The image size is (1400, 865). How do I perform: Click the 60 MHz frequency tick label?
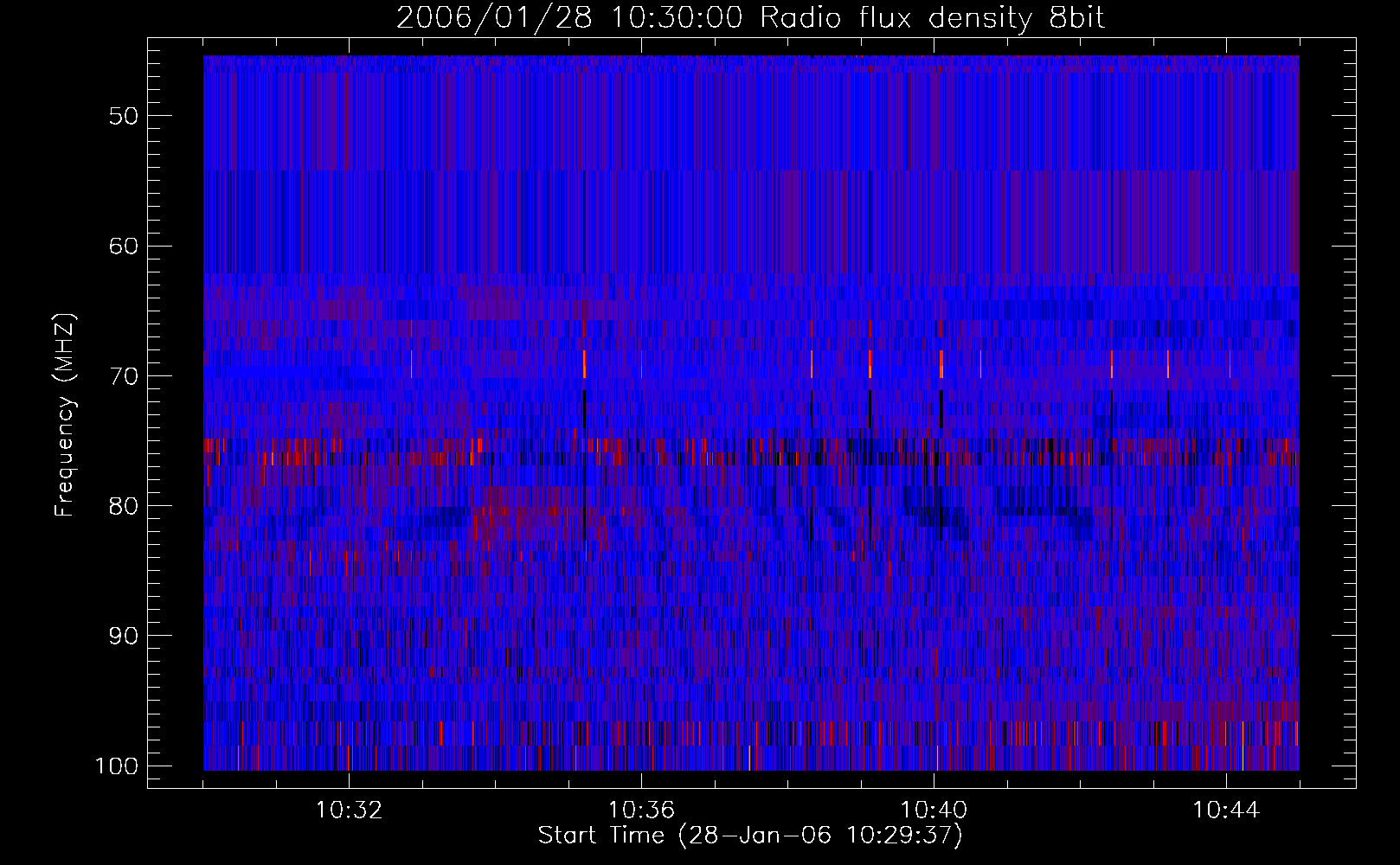coord(123,246)
